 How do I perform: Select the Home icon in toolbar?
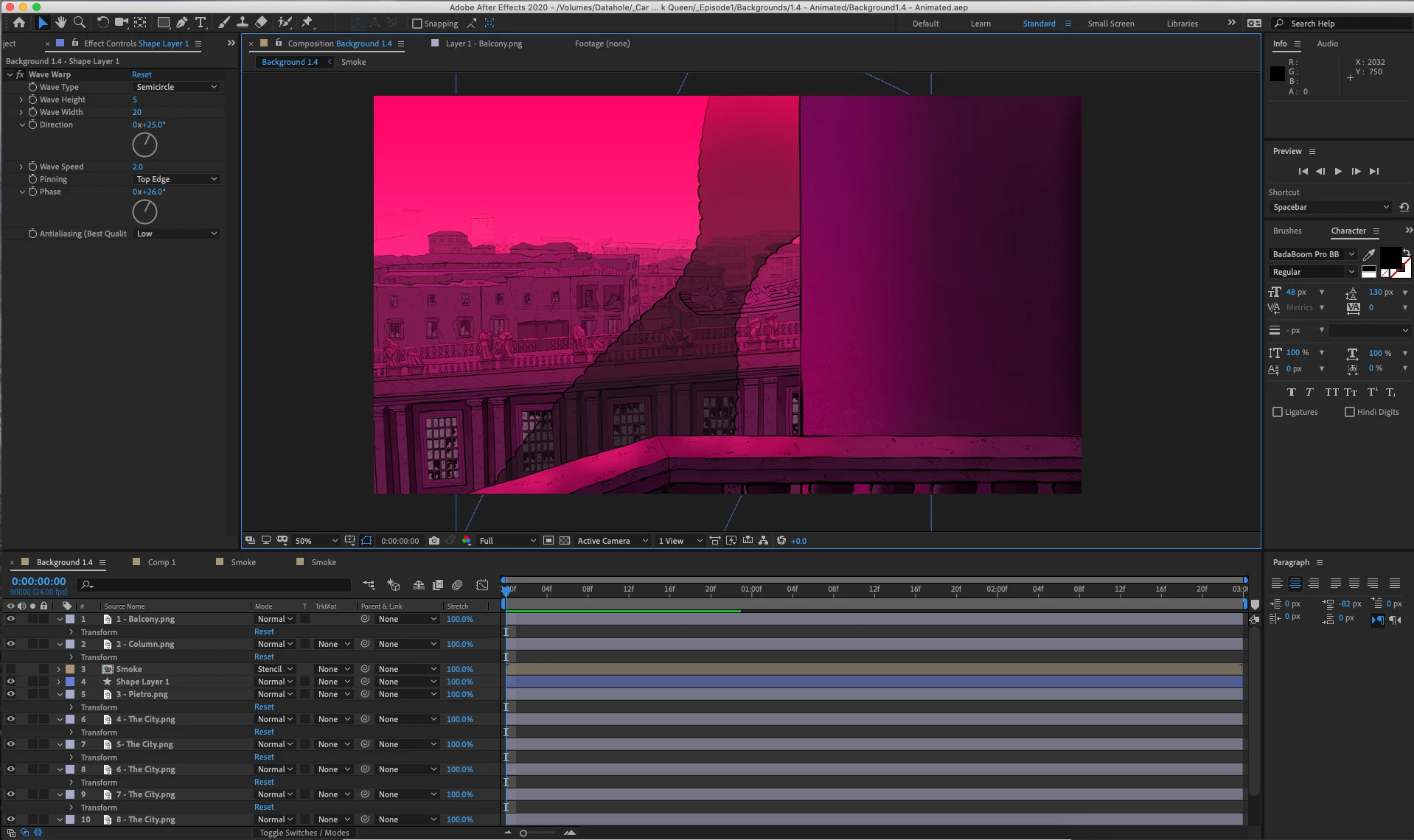coord(19,23)
